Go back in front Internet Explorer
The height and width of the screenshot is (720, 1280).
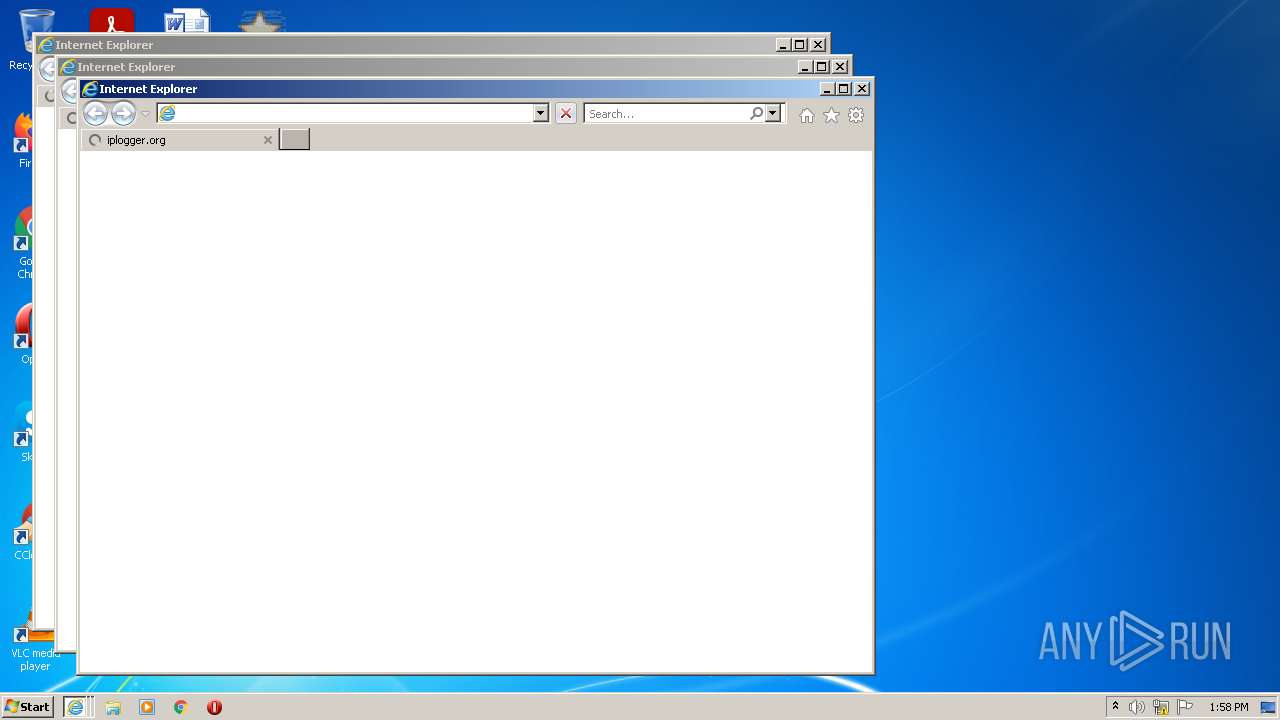coord(95,113)
